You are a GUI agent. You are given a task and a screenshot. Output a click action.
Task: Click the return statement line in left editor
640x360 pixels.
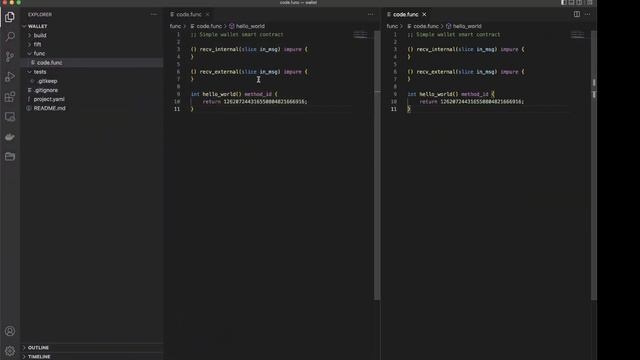pos(255,102)
